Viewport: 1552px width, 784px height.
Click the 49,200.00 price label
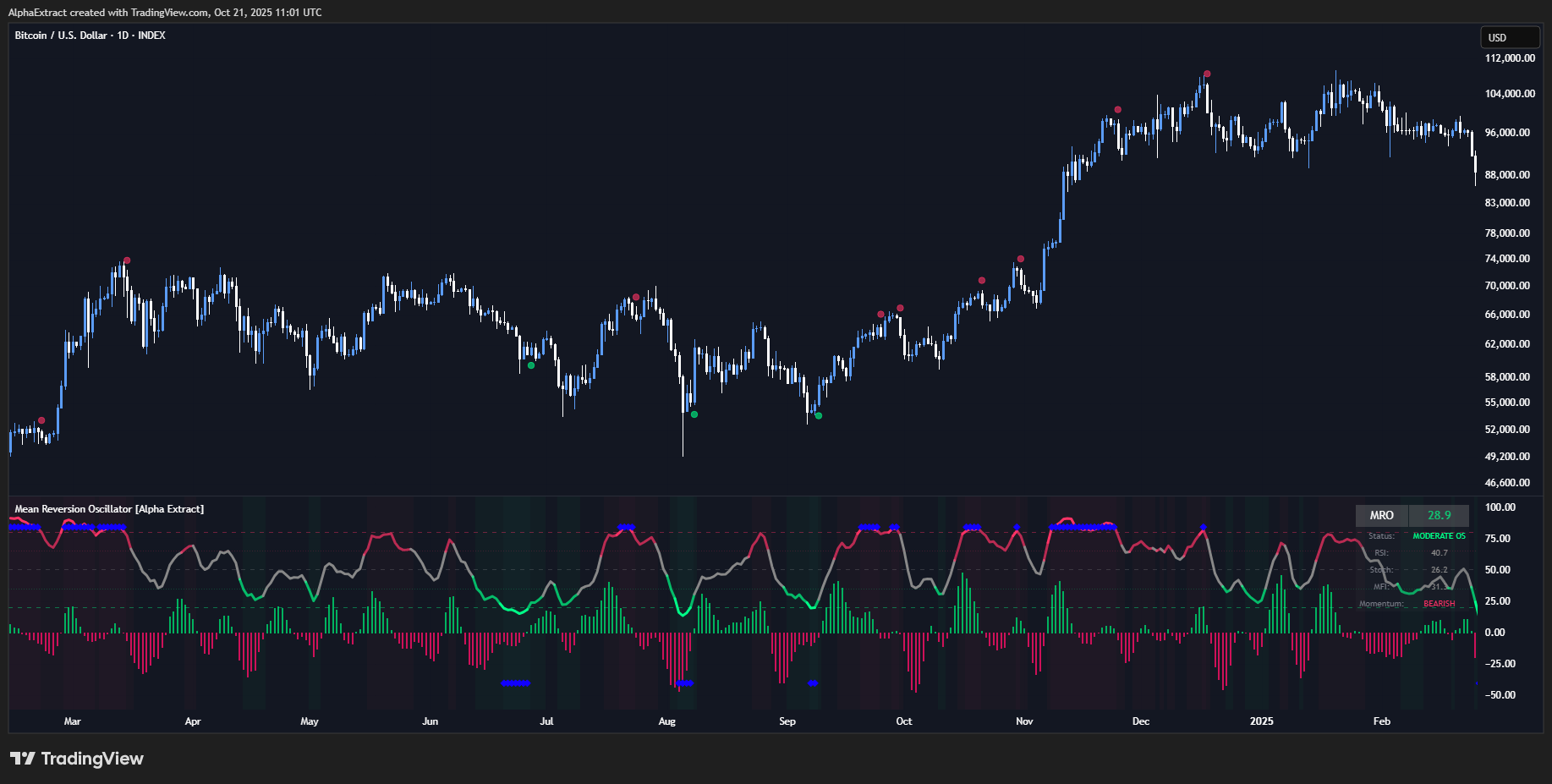pos(1507,457)
